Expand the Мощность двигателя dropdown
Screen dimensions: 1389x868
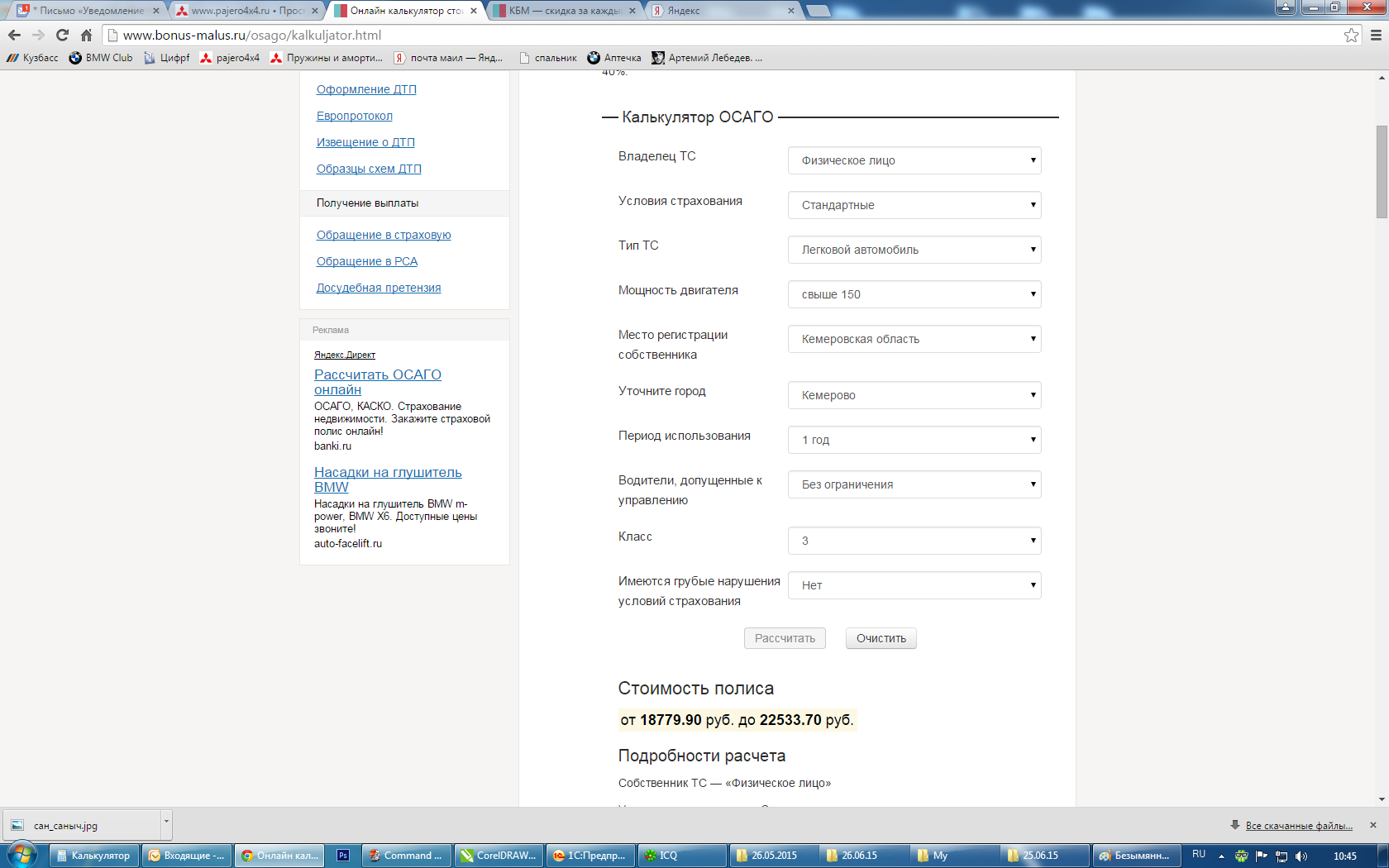pyautogui.click(x=914, y=294)
